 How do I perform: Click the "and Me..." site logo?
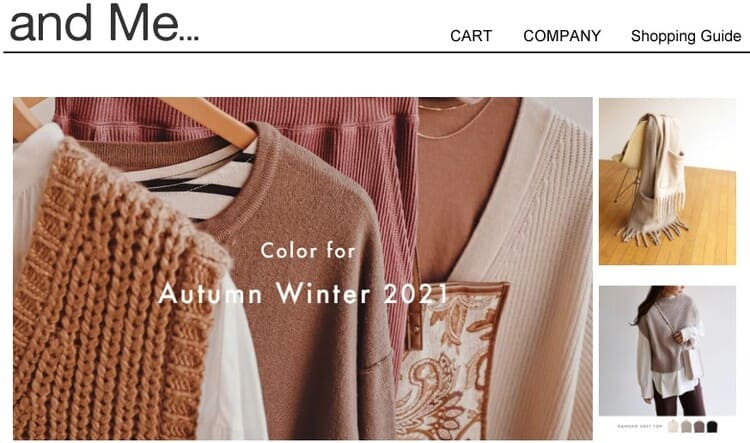(104, 22)
